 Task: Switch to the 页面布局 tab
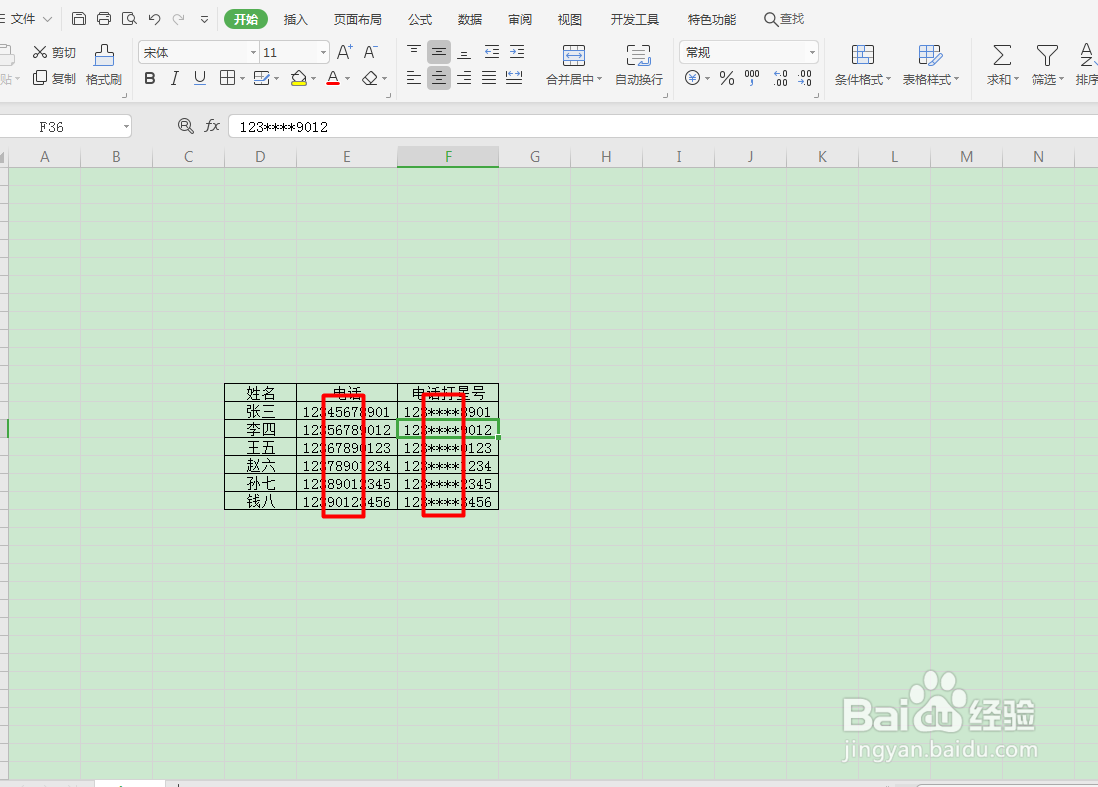click(358, 20)
